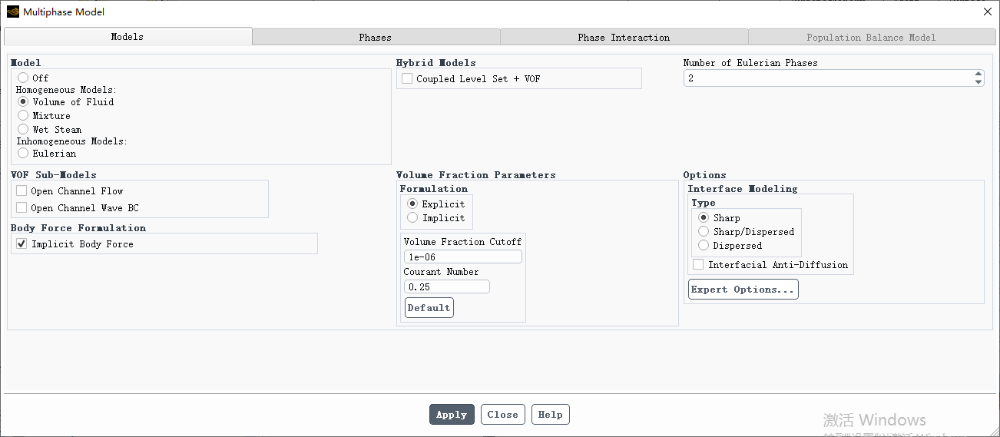Switch to the Phases tab
This screenshot has height=437, width=1000.
coord(375,37)
